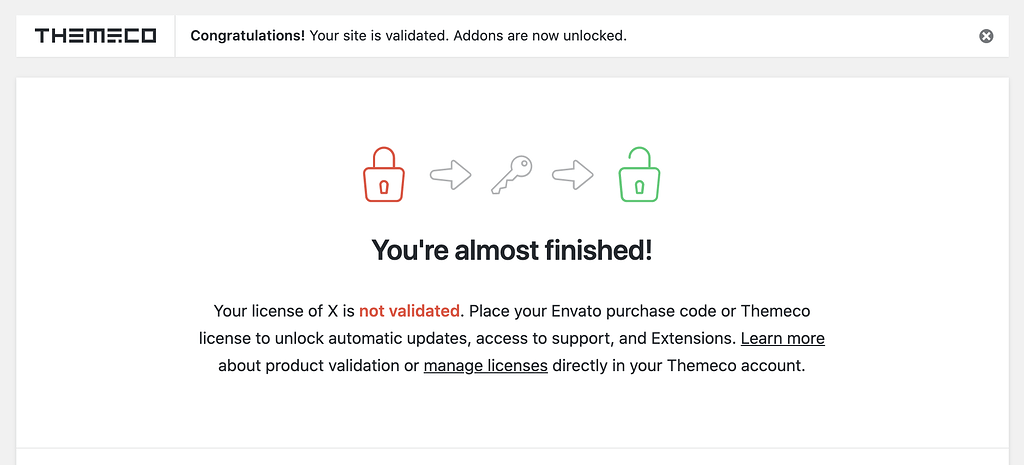The image size is (1024, 465).
Task: Open the Learn more link
Action: click(x=782, y=338)
